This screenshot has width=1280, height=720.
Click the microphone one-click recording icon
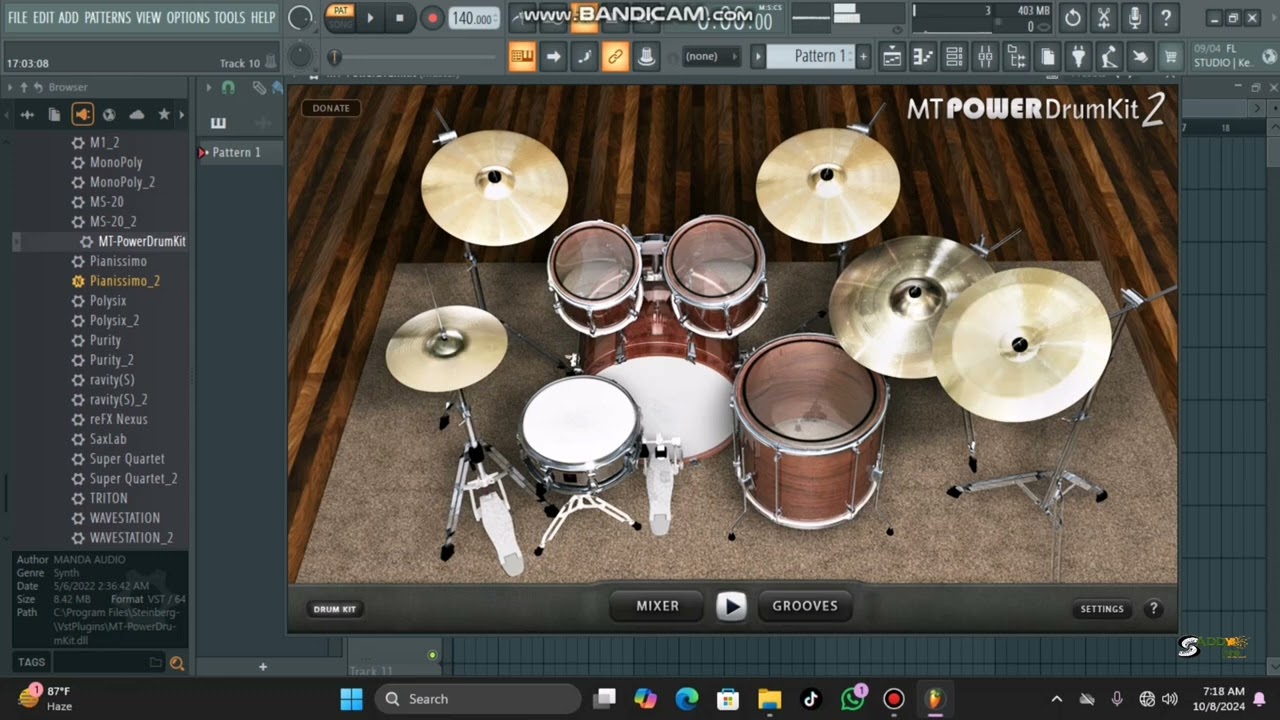click(x=1135, y=18)
